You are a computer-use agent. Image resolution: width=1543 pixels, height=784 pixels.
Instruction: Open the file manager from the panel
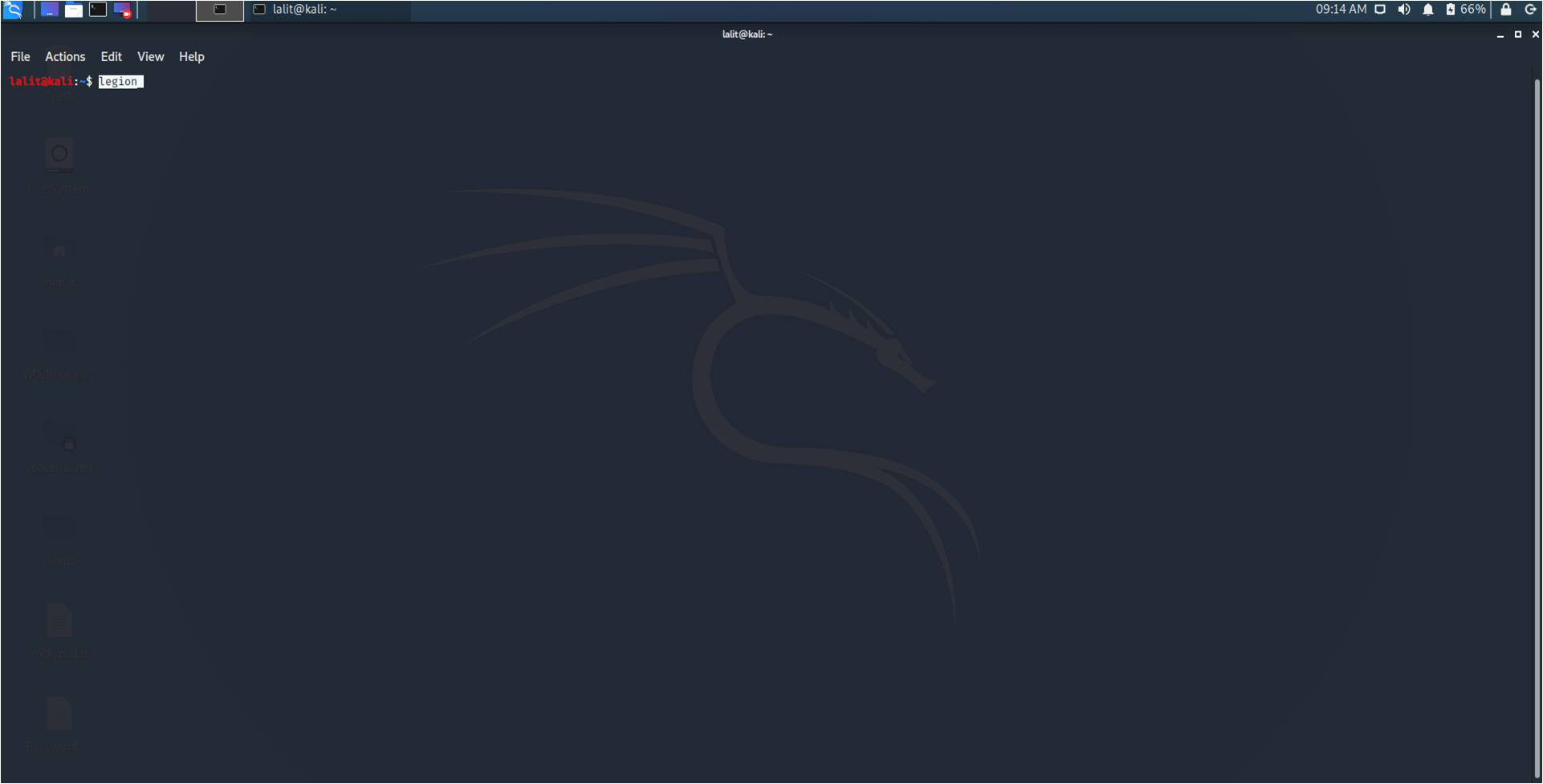(x=73, y=10)
